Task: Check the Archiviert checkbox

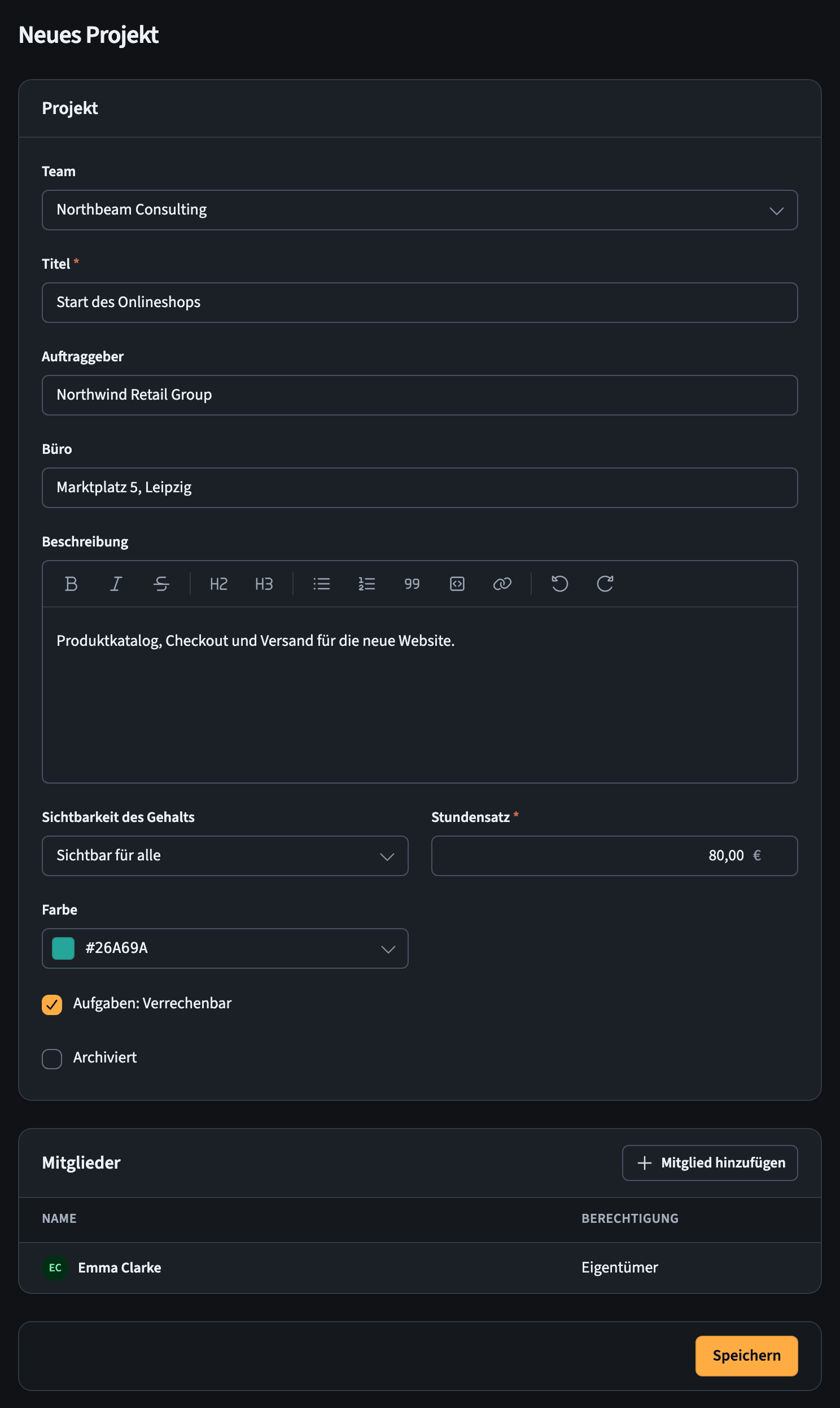Action: 52,1059
